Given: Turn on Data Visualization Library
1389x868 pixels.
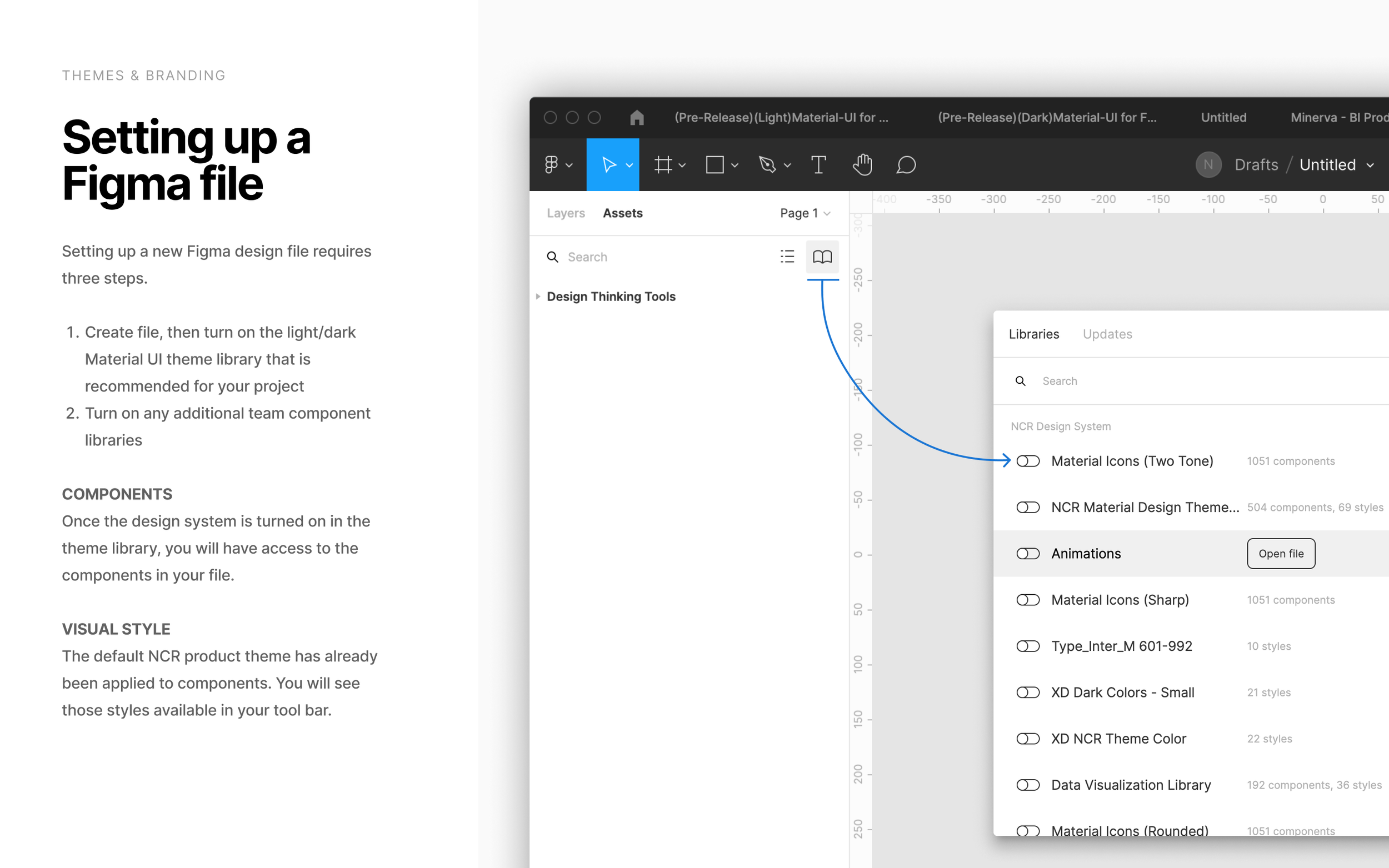Looking at the screenshot, I should click(x=1028, y=785).
